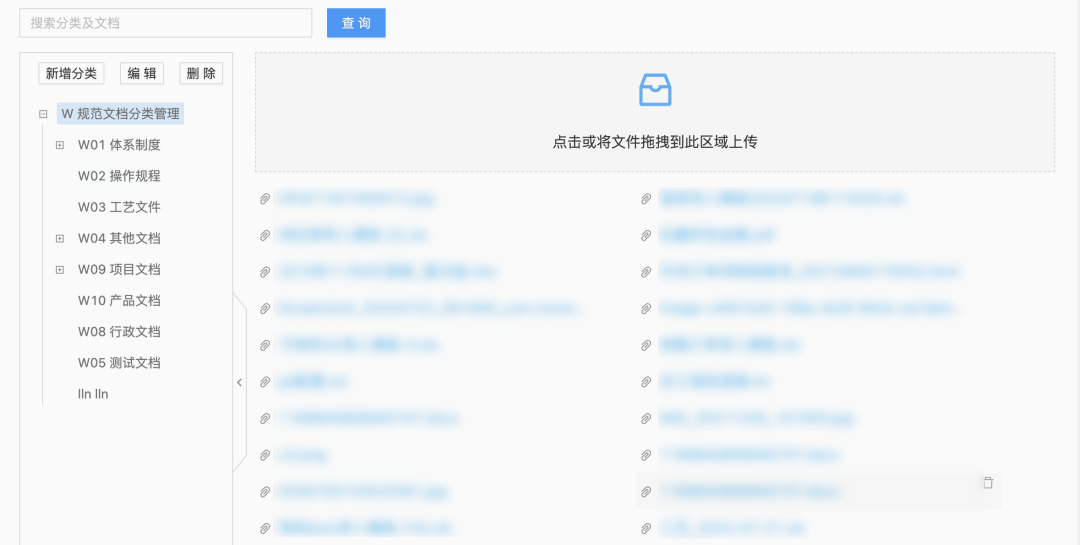Click the paperclip icon beside the image- file
1080x545 pixels.
(x=646, y=309)
